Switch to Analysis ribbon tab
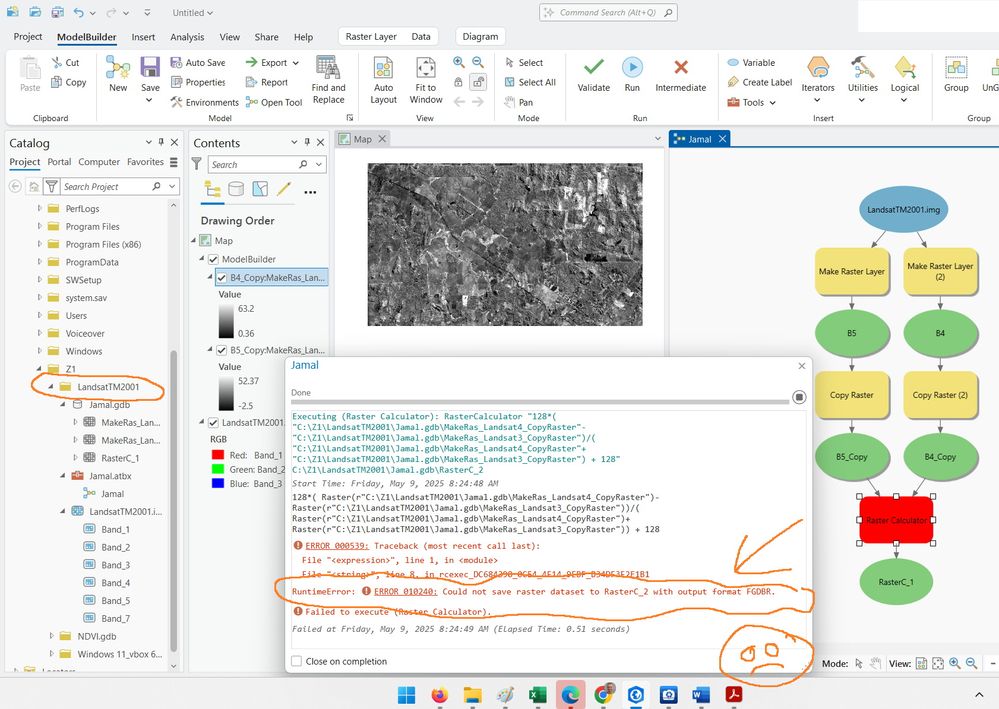Screen dimensions: 999x709 pos(187,37)
